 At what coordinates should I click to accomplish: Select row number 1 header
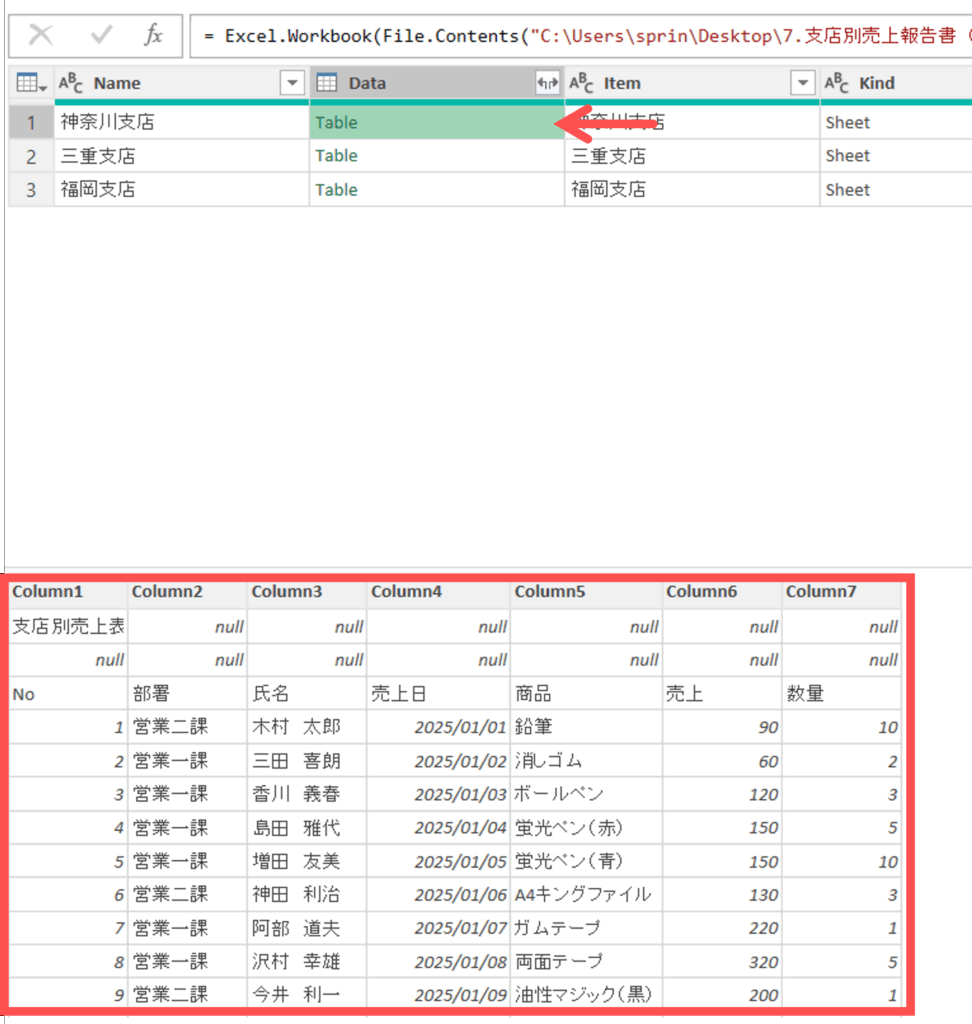click(x=31, y=123)
